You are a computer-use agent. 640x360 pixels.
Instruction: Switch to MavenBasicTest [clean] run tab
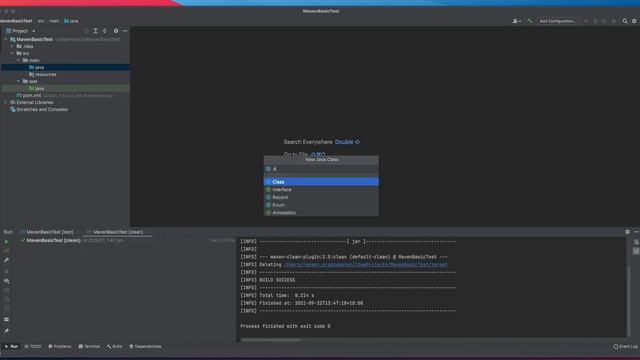[x=118, y=232]
